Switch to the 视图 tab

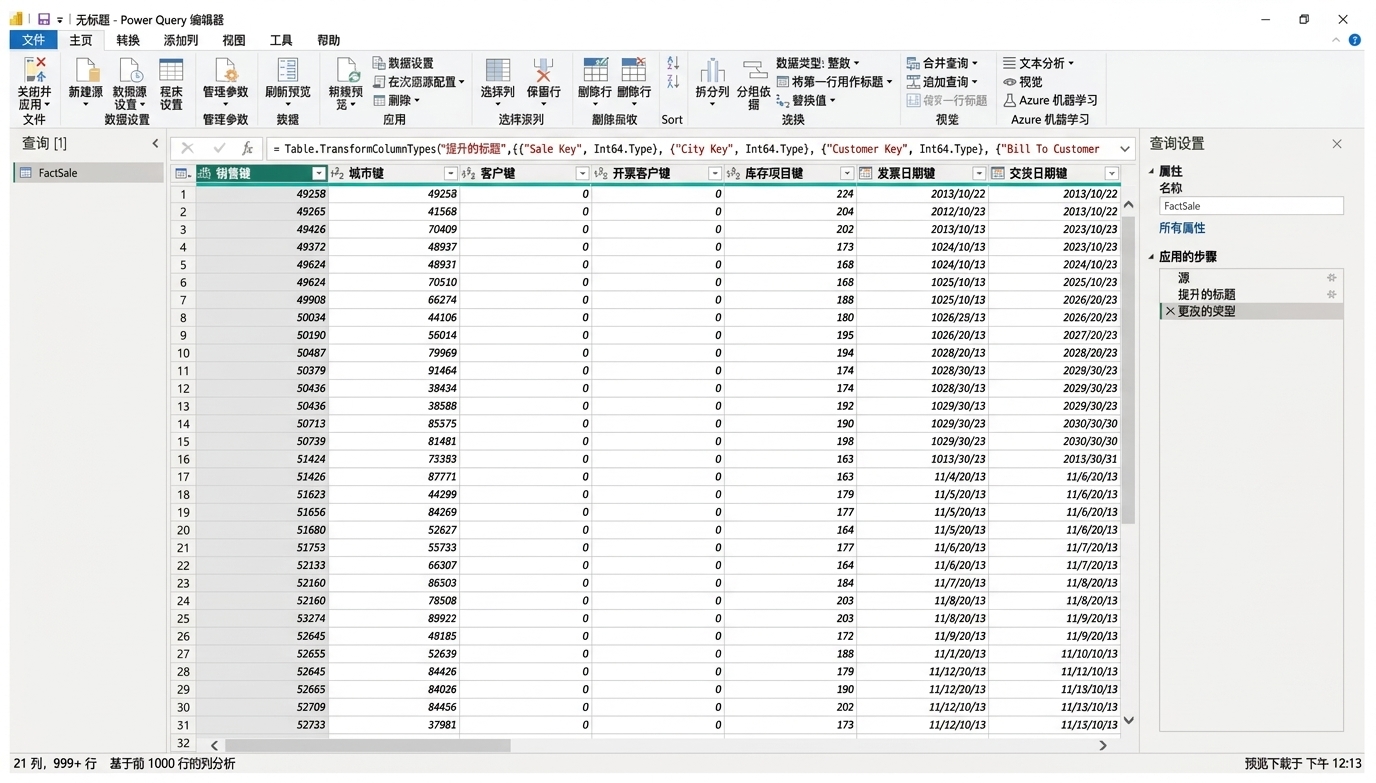coord(234,40)
